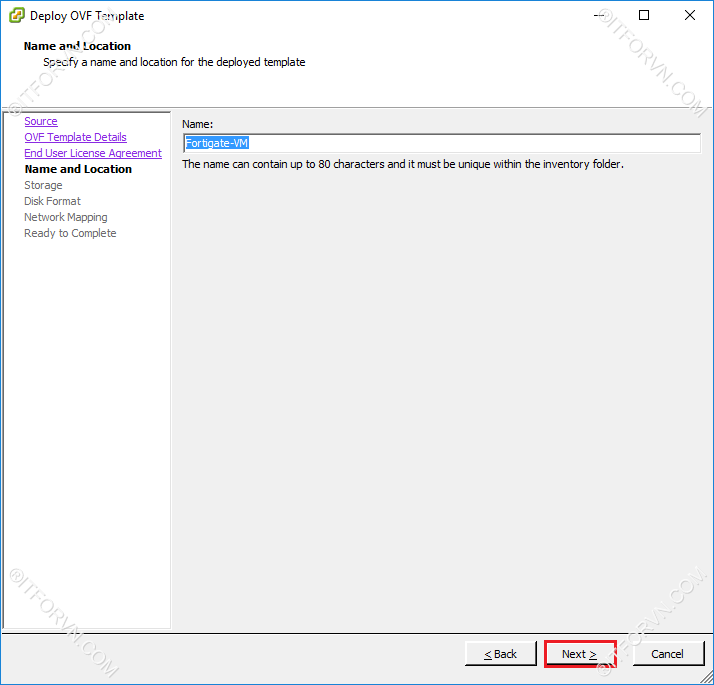Click the 80 characters name hint text

[402, 164]
